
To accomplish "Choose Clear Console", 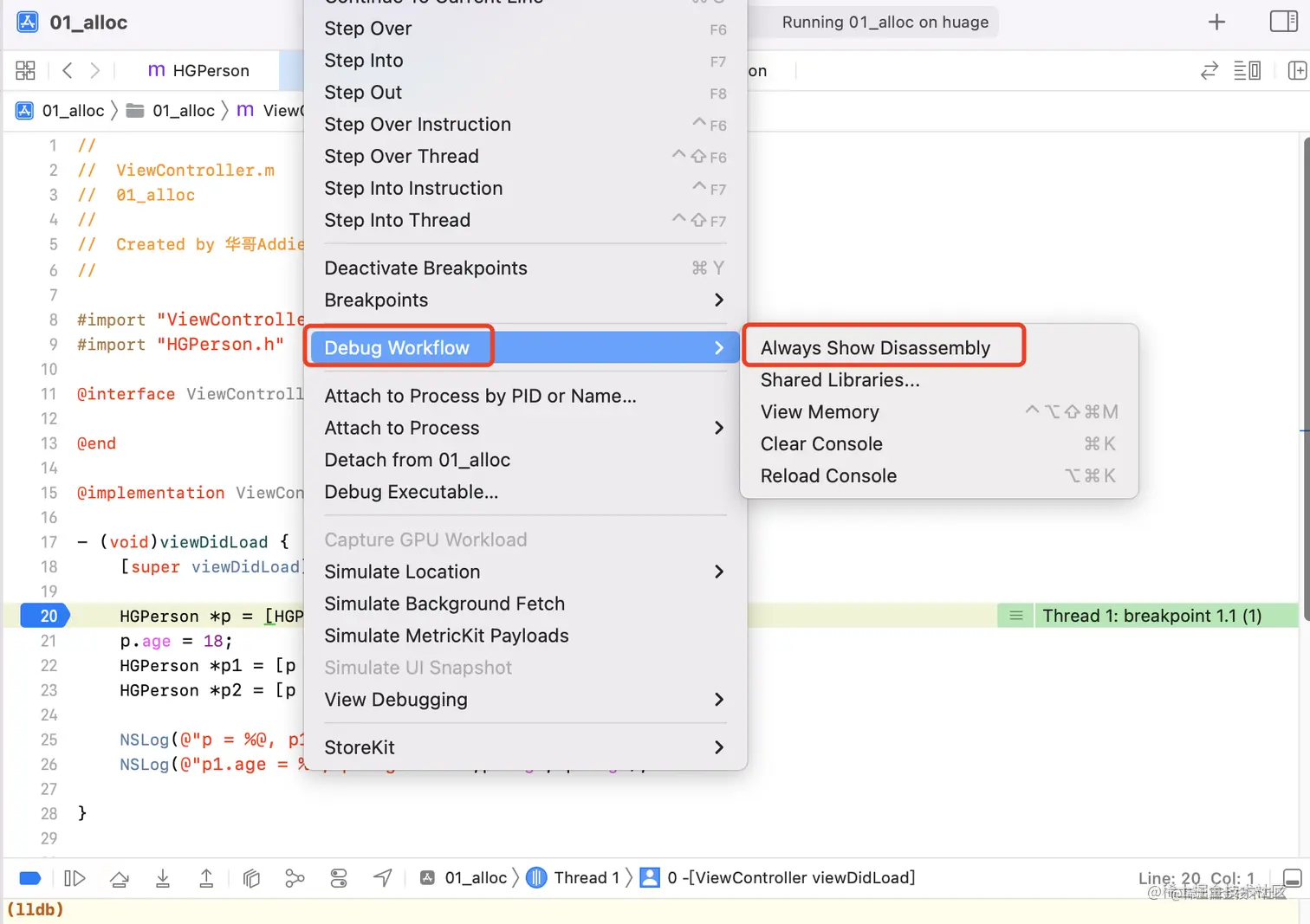I will pos(939,444).
